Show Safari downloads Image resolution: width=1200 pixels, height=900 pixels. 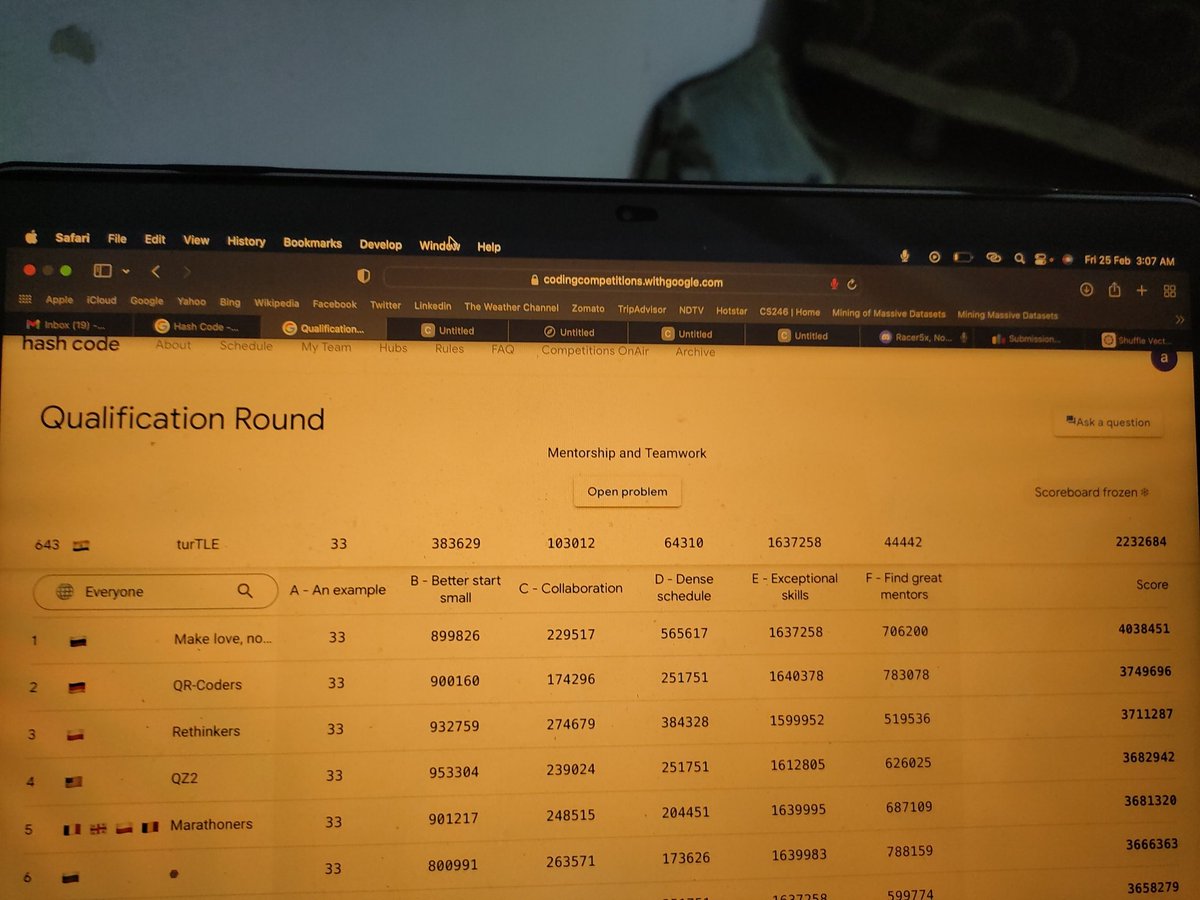[x=1087, y=289]
